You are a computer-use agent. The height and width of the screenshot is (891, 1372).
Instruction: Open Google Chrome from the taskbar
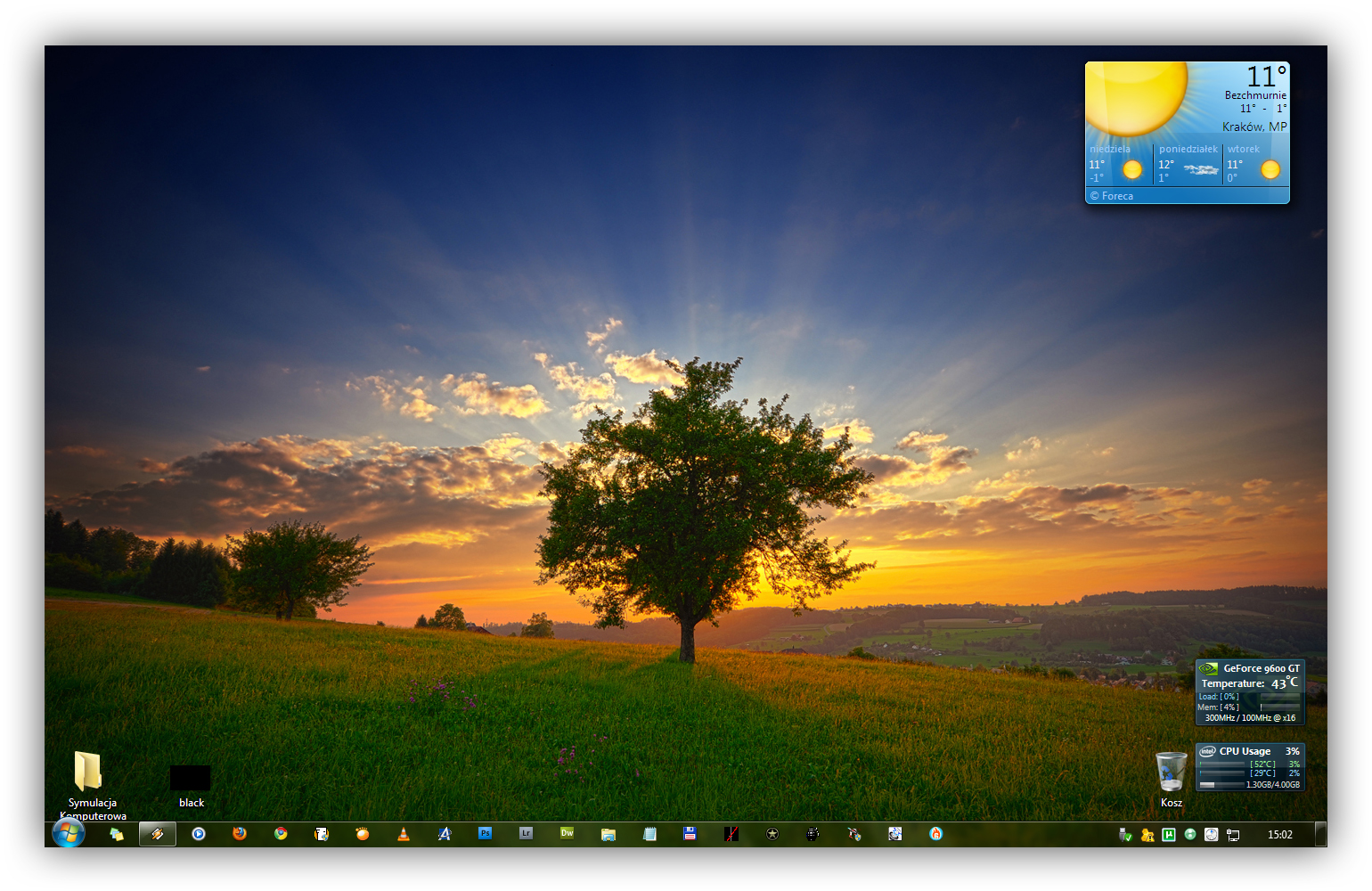281,834
